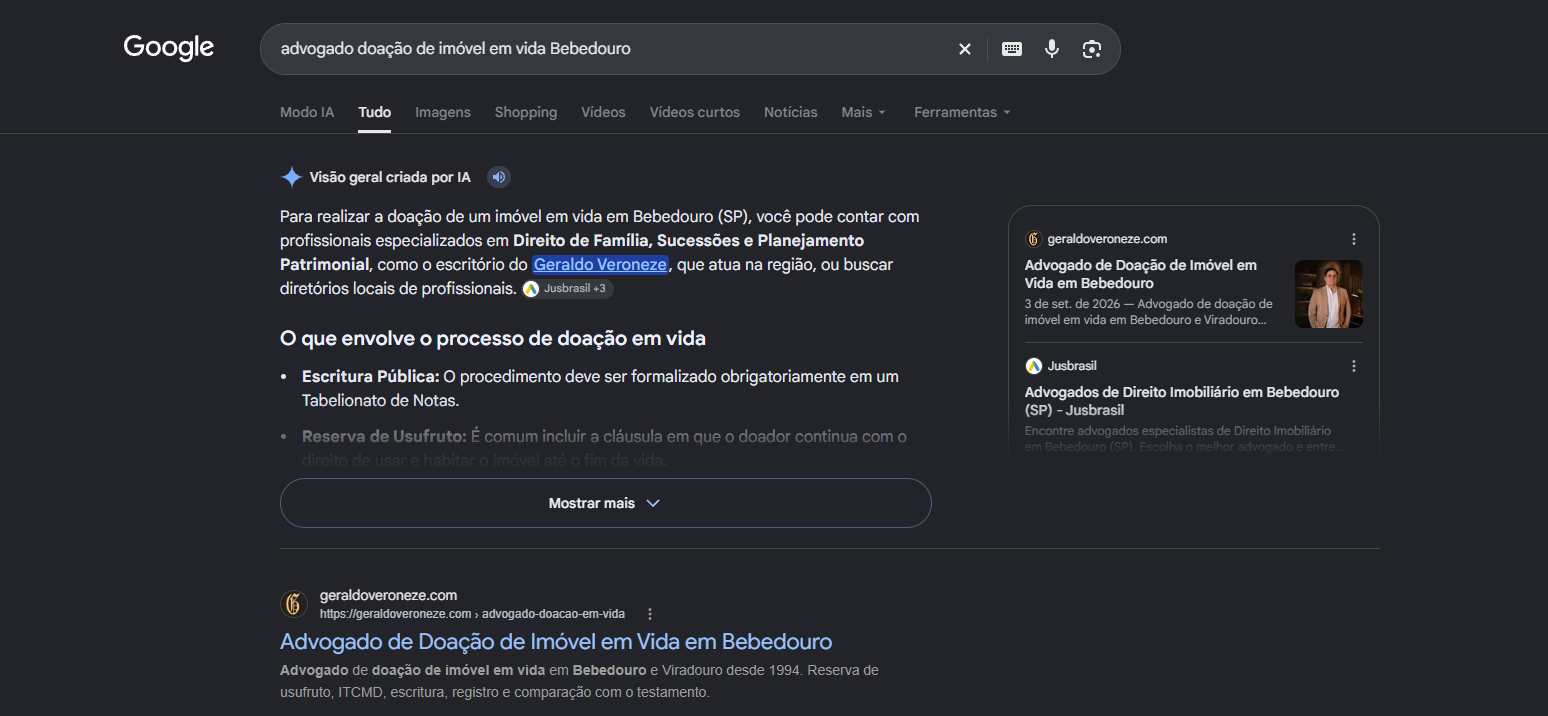Clear the search query with the X icon
Screen dimensions: 1548x716
point(965,49)
